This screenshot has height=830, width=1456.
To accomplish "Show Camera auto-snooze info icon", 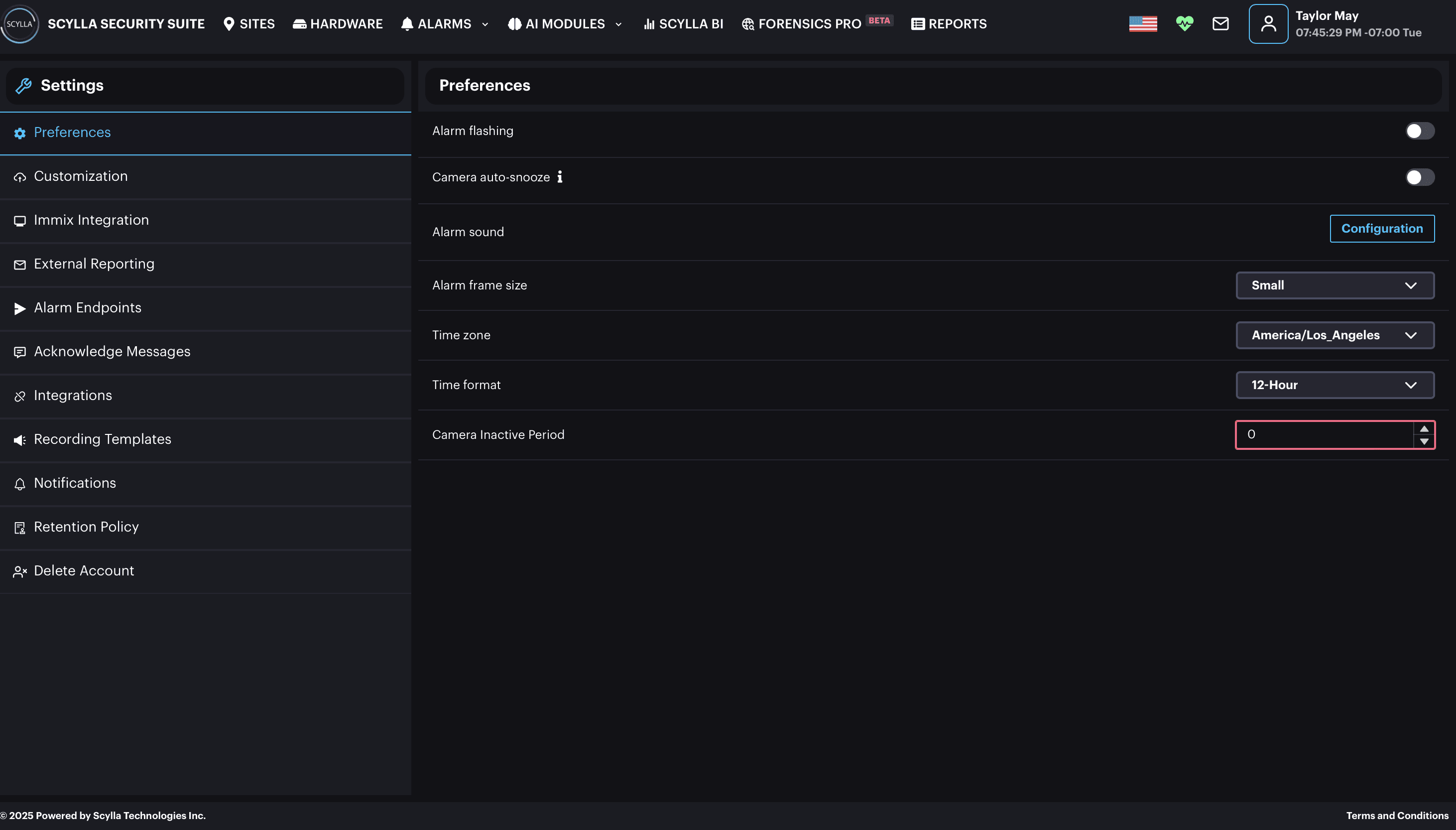I will coord(560,177).
